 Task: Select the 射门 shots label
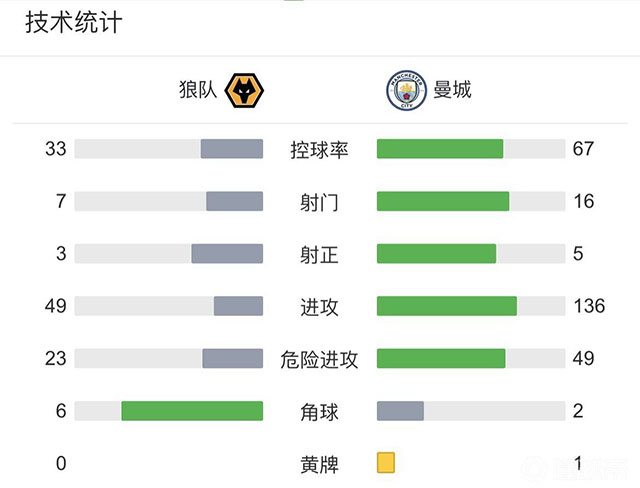[319, 202]
